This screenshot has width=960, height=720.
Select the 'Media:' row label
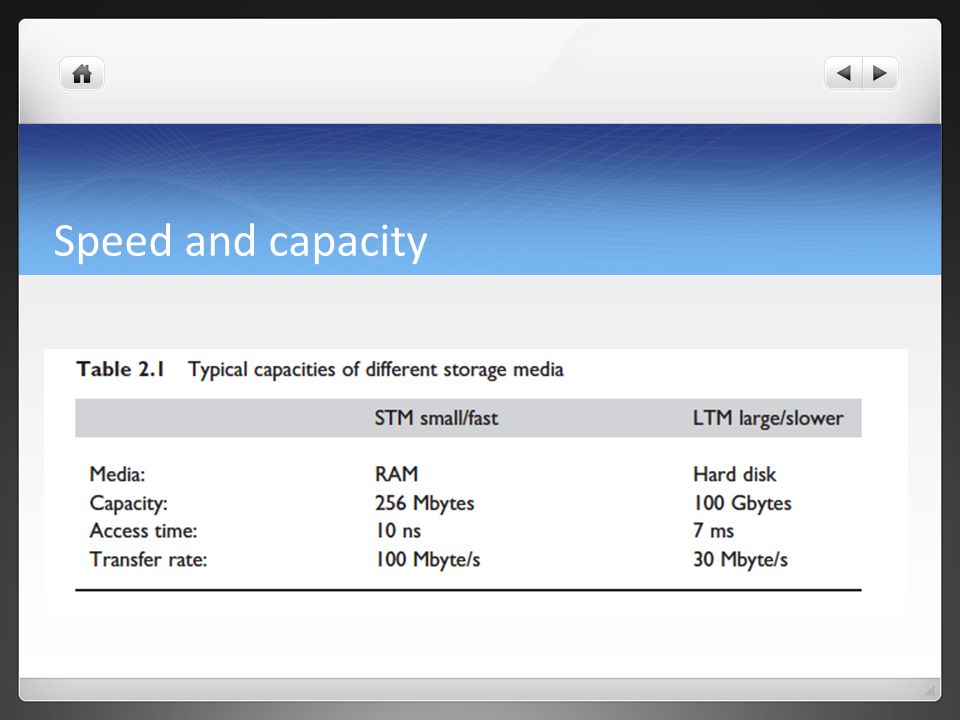(x=118, y=474)
